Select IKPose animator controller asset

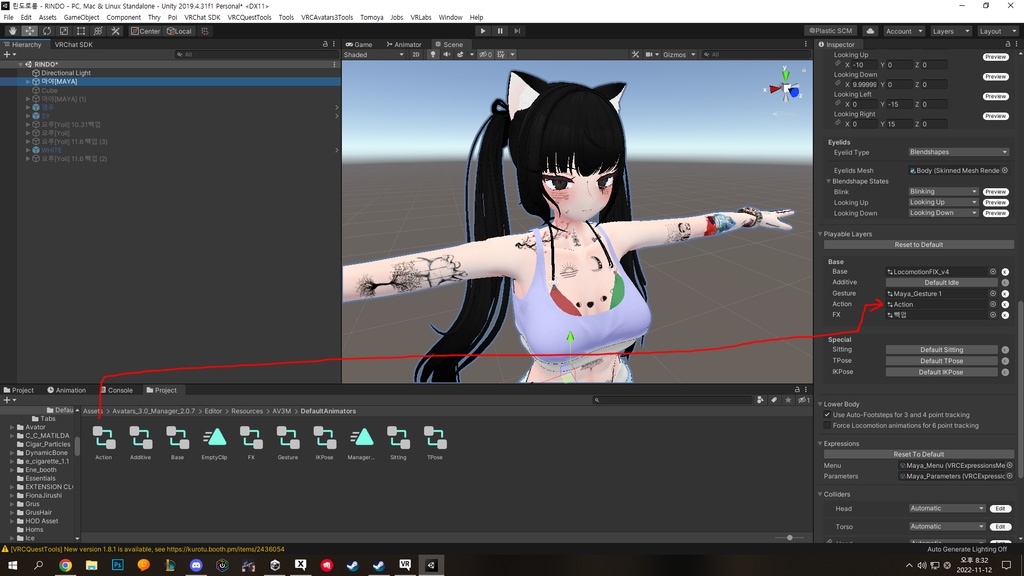click(x=325, y=442)
